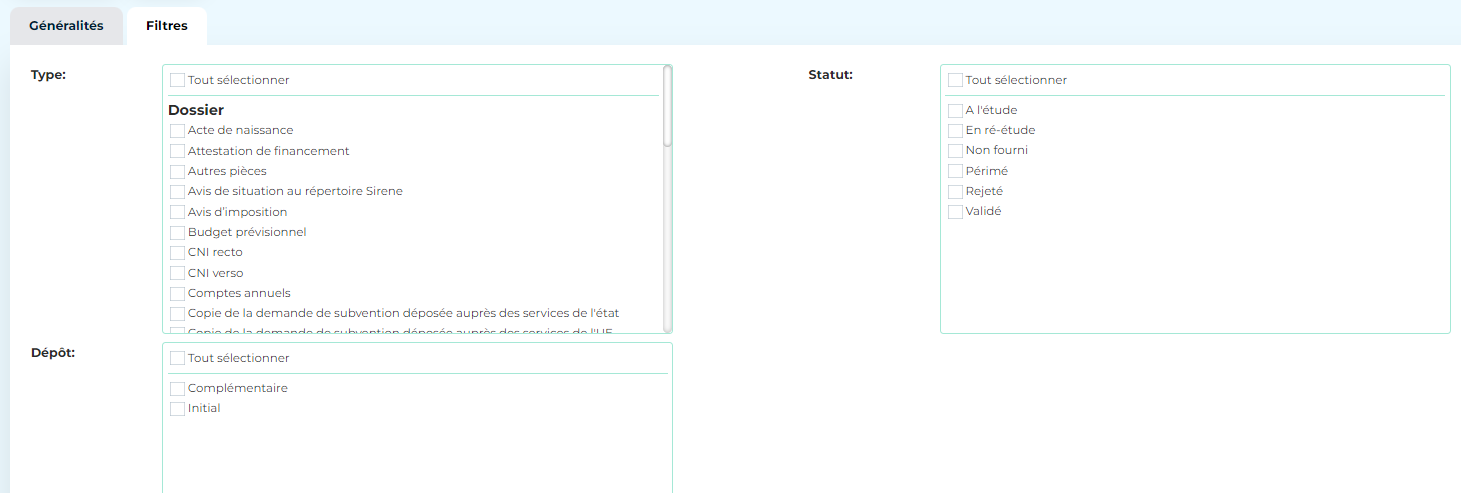The width and height of the screenshot is (1461, 493).
Task: Select the Rejeté status checkbox
Action: 956,192
